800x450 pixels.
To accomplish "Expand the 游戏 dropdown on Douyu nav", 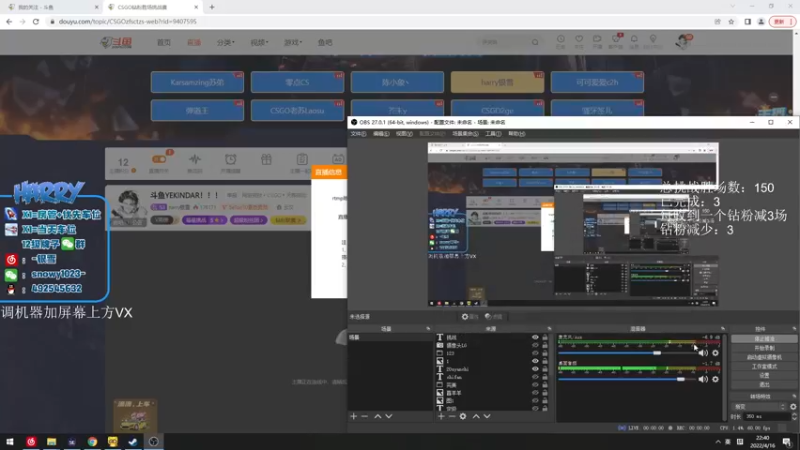I will pos(293,42).
